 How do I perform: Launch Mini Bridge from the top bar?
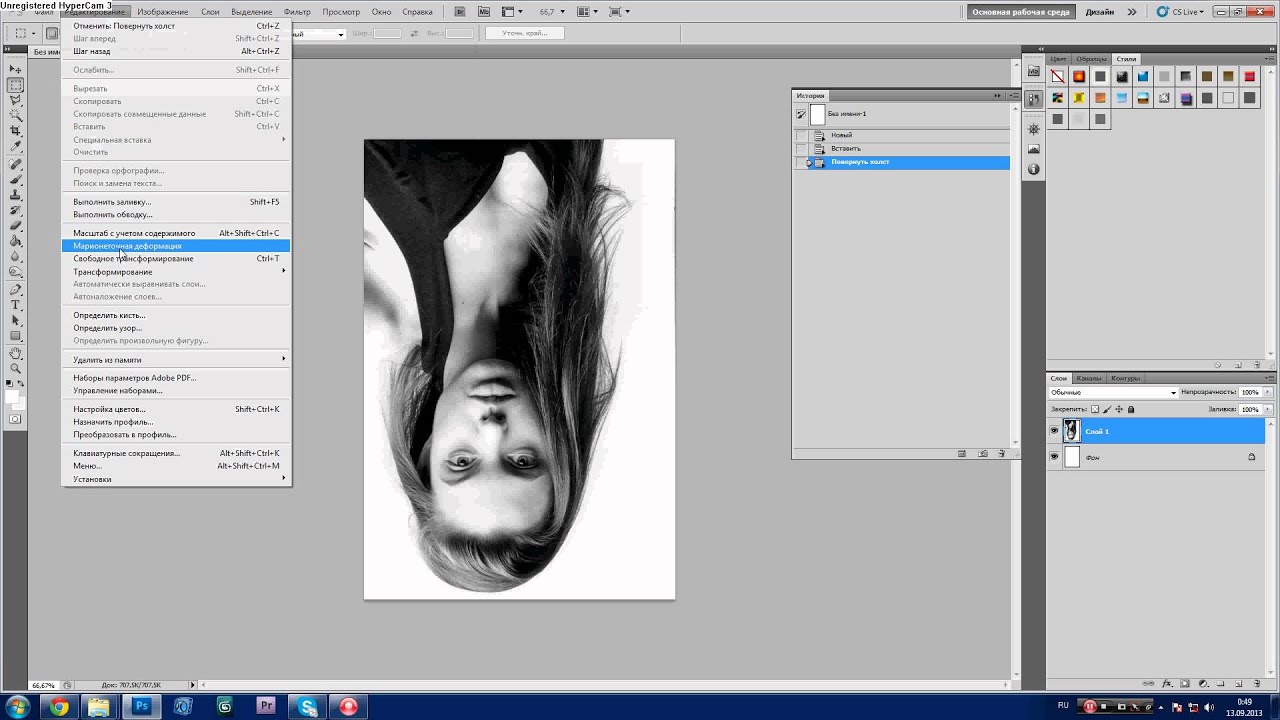(483, 12)
